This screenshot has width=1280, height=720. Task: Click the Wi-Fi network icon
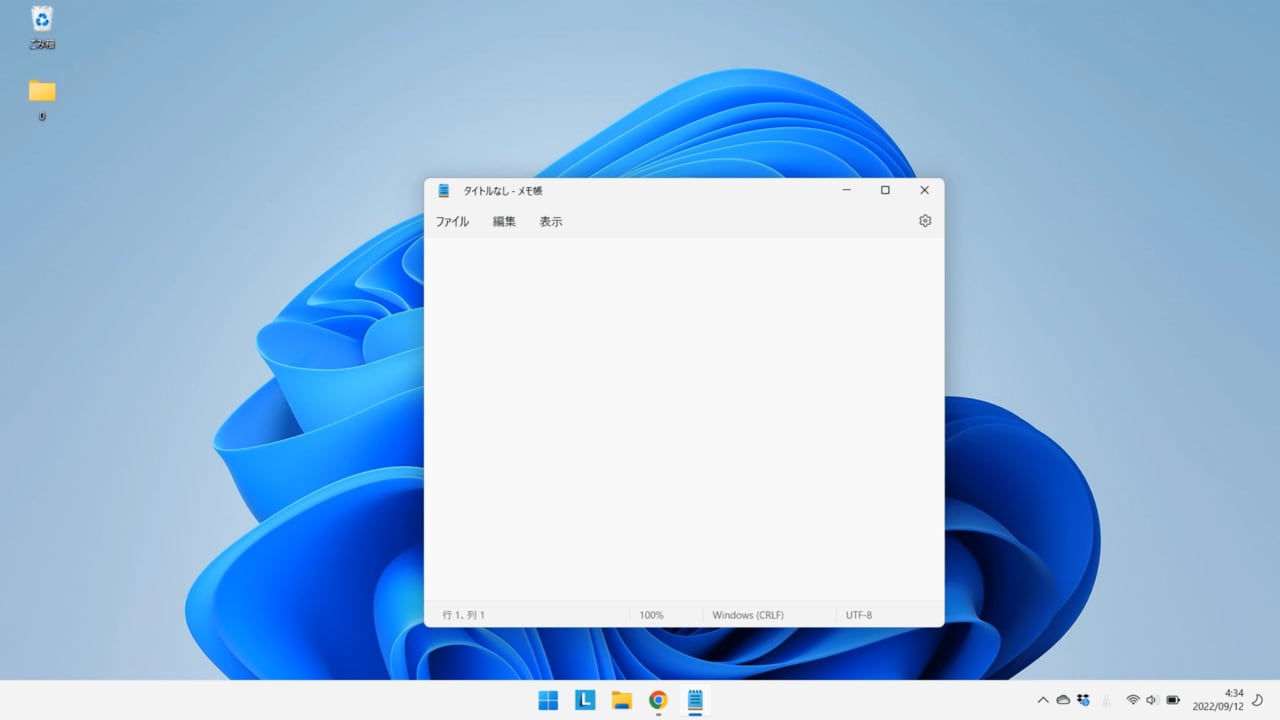[x=1133, y=700]
